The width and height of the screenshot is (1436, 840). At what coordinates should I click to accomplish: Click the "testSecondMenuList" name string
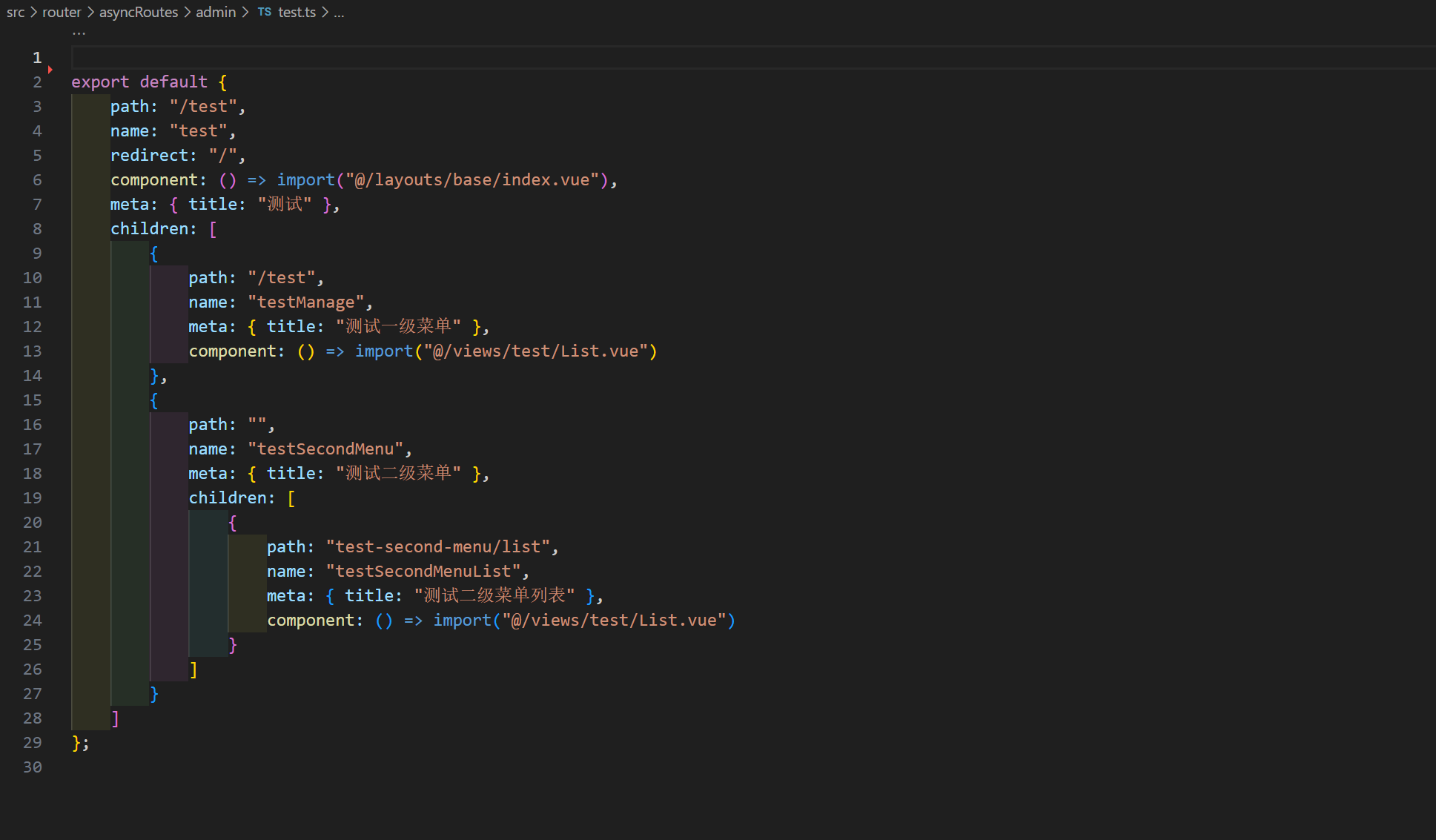click(423, 571)
